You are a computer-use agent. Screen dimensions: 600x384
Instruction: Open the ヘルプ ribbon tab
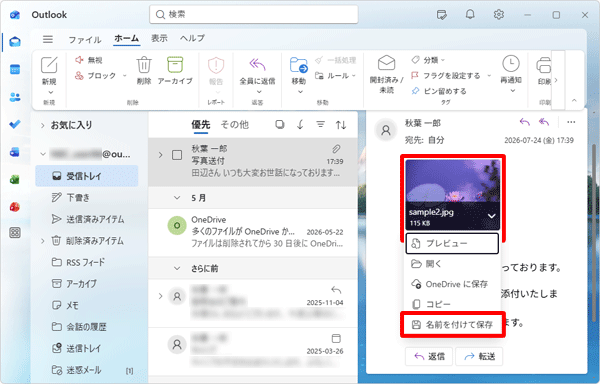pyautogui.click(x=192, y=38)
